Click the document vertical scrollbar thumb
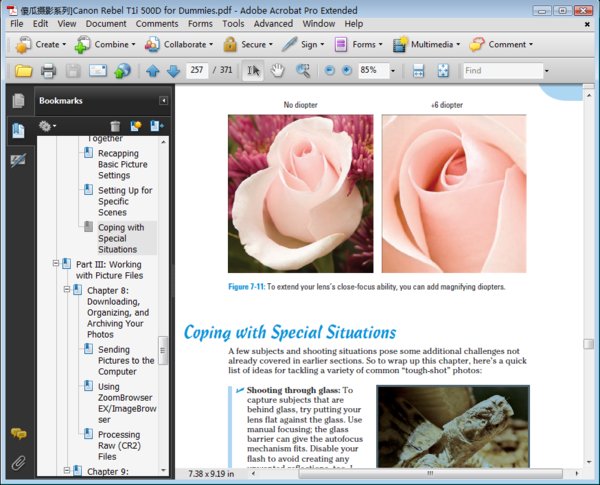600x485 pixels. [589, 344]
